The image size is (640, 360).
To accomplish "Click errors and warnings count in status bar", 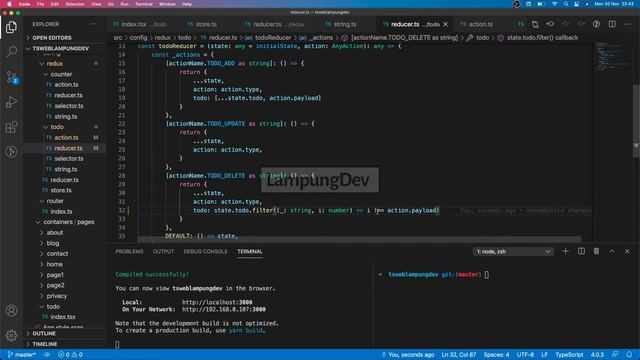I will 70,354.
